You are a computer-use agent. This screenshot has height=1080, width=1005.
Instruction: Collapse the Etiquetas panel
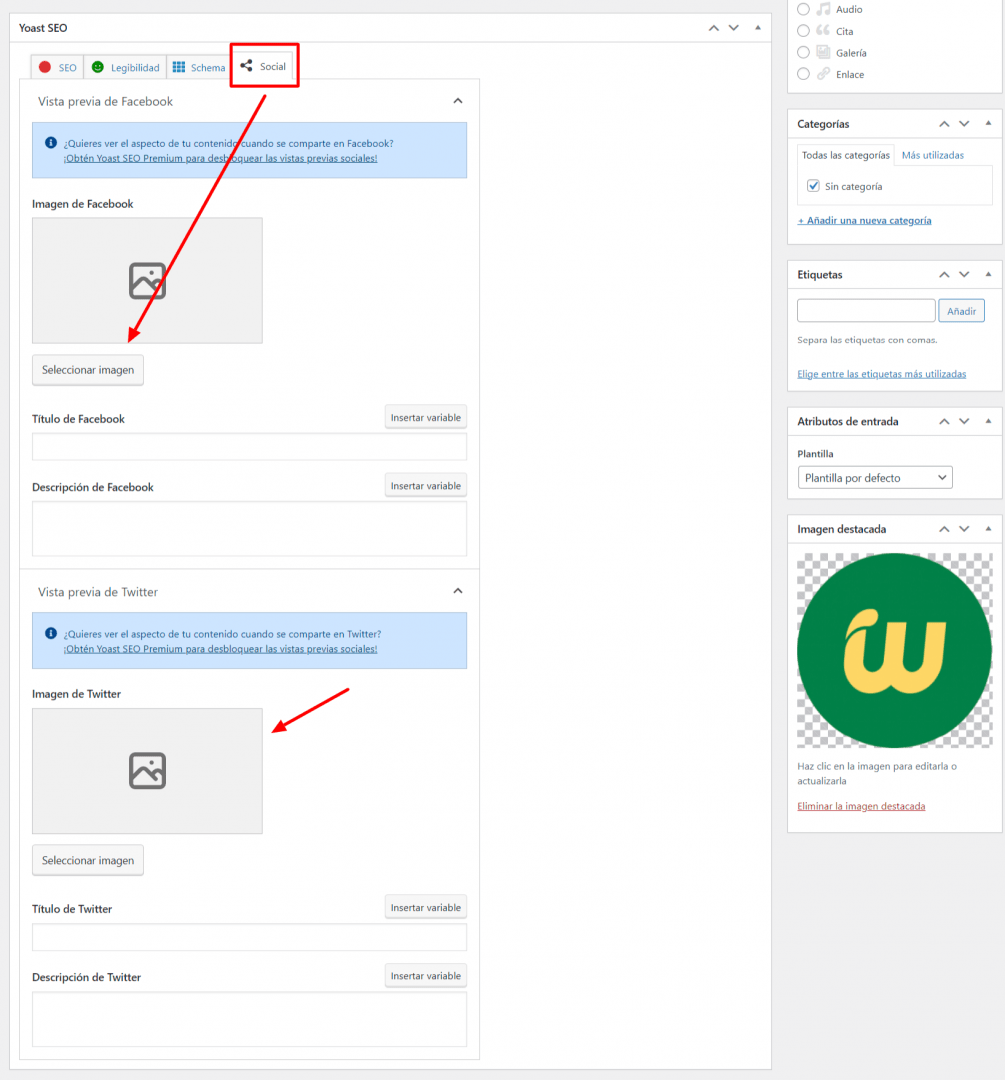988,274
